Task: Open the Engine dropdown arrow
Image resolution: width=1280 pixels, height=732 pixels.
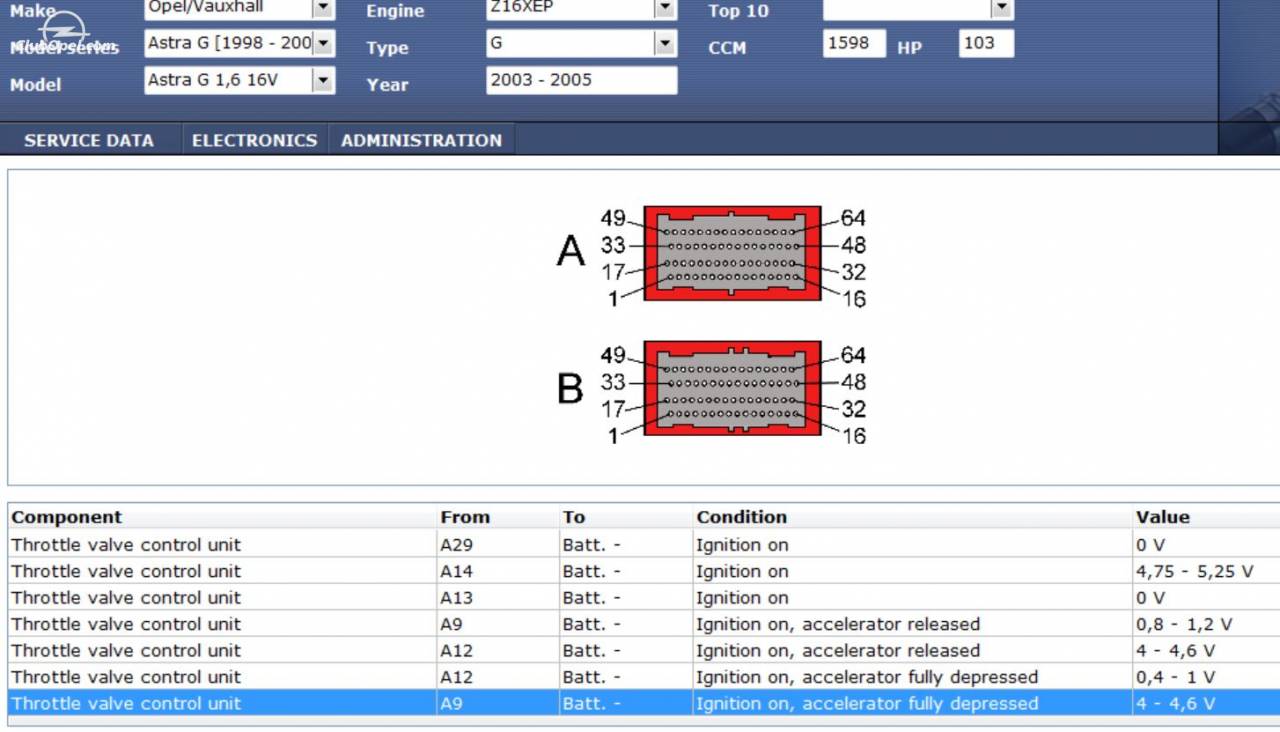Action: tap(664, 8)
